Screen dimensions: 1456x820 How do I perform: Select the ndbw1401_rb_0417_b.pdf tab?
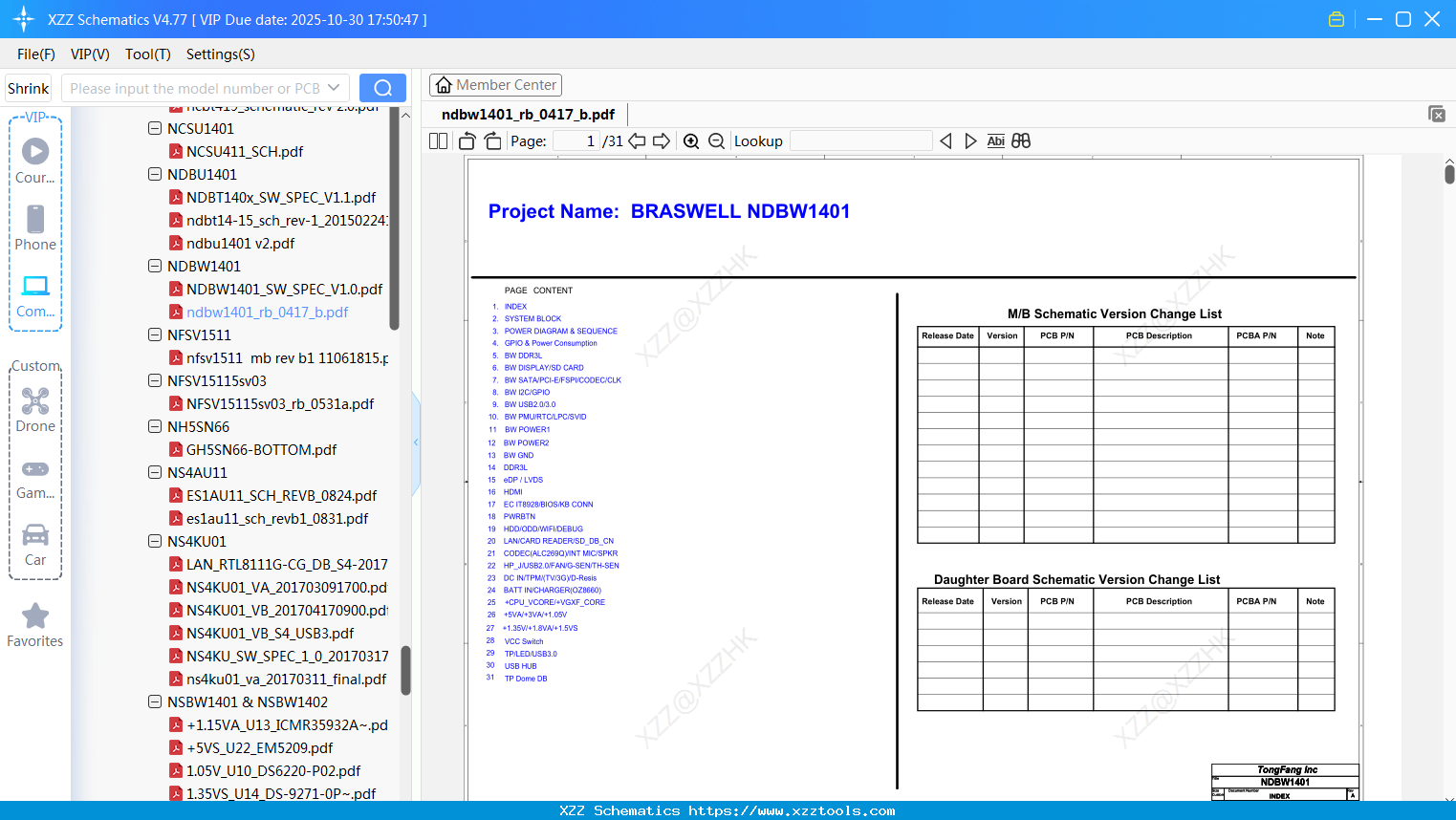[528, 115]
